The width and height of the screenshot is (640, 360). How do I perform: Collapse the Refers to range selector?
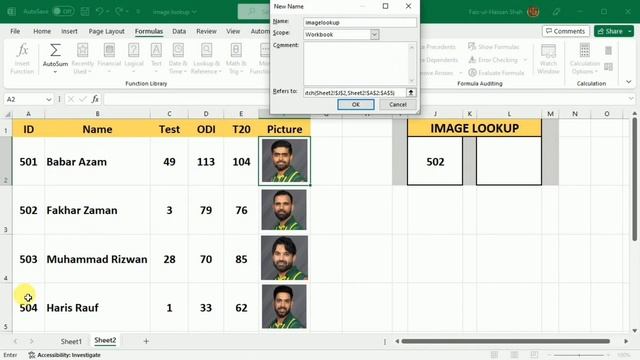pos(411,93)
